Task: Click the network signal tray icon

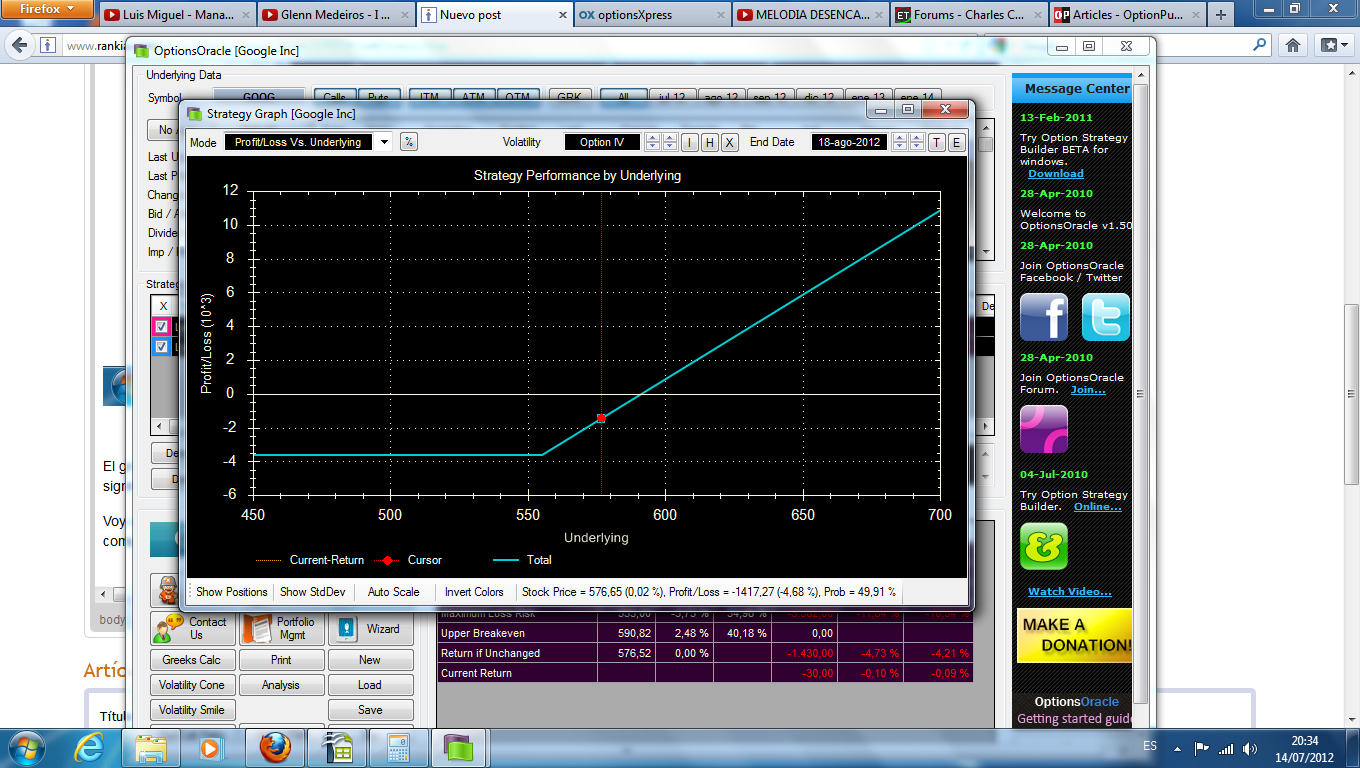Action: click(x=1226, y=748)
